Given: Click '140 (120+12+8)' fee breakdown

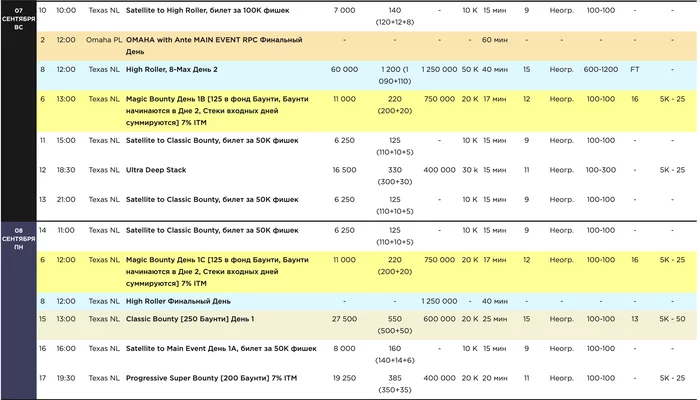Looking at the screenshot, I should (395, 16).
